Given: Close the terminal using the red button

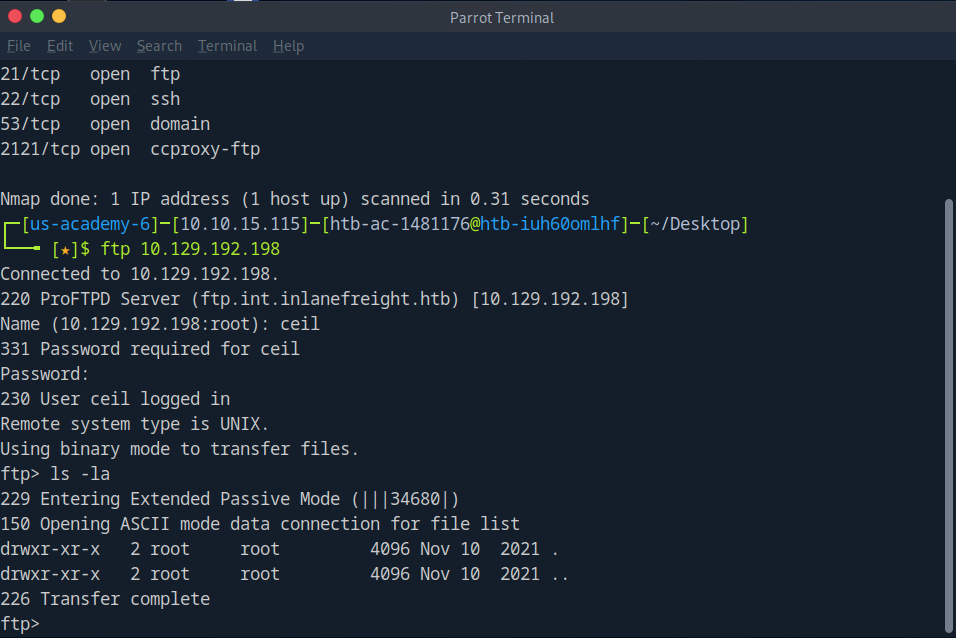Looking at the screenshot, I should [x=14, y=16].
